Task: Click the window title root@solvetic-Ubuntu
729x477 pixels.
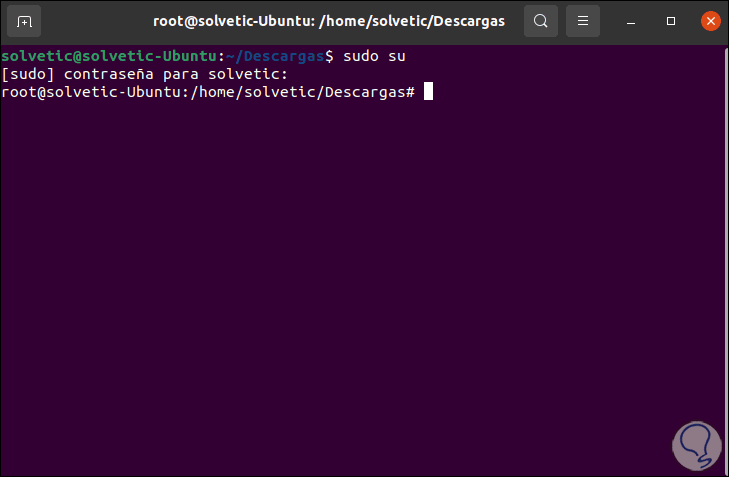Action: (x=329, y=21)
